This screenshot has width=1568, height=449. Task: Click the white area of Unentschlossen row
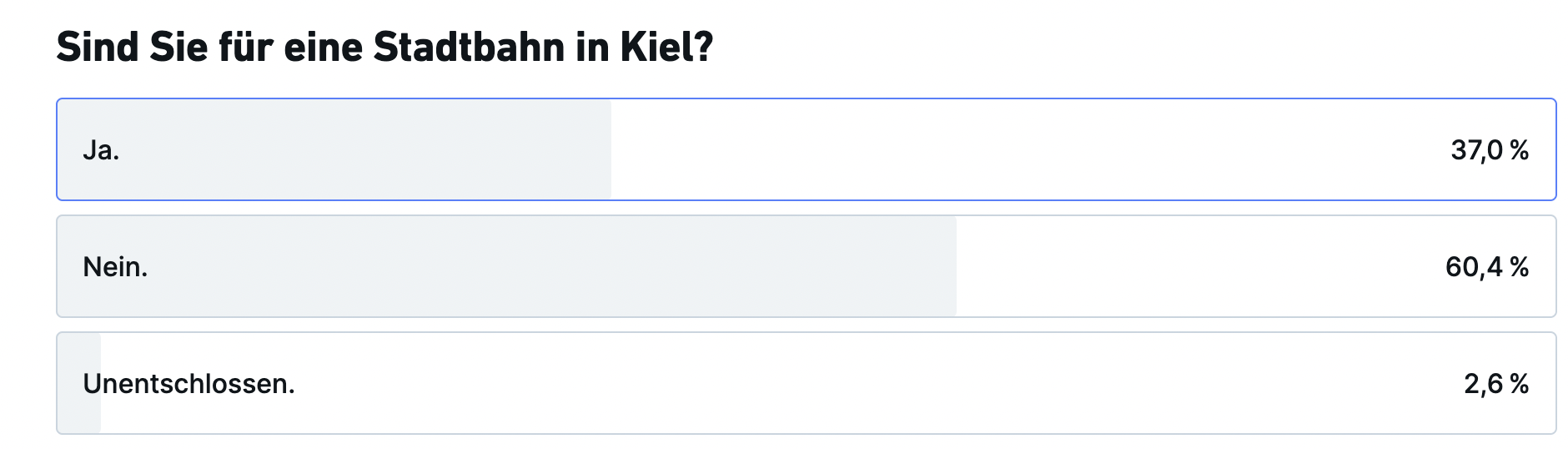point(876,383)
